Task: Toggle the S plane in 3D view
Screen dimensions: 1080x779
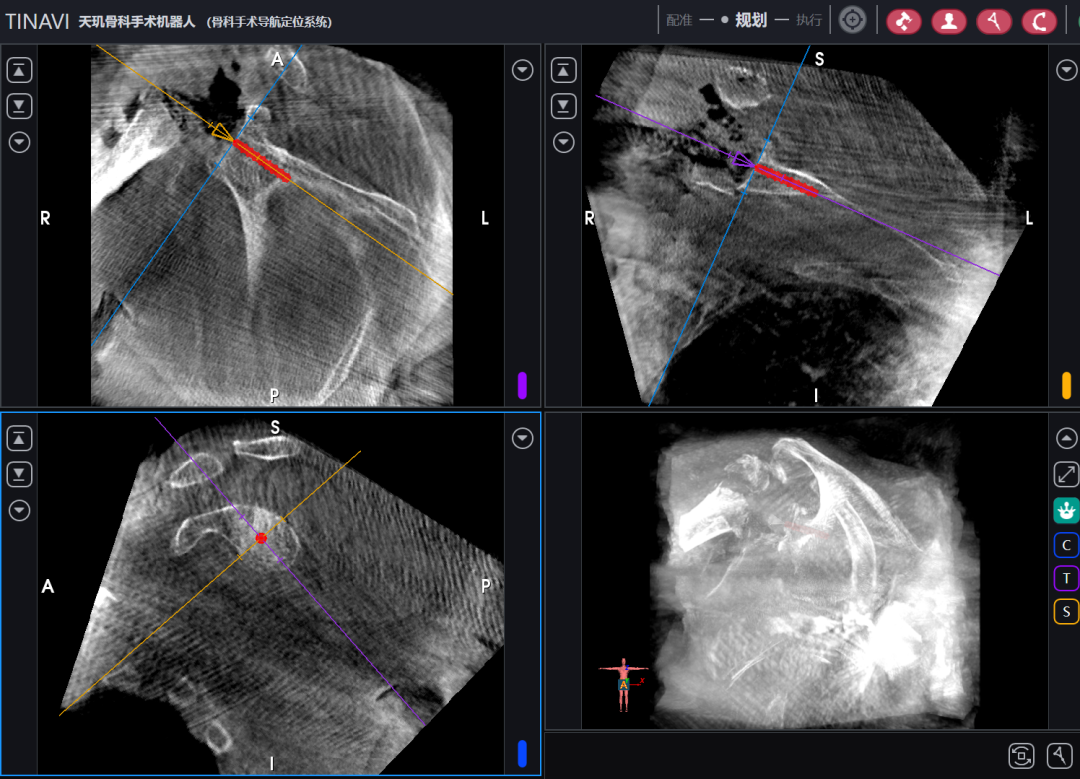Action: click(x=1066, y=611)
